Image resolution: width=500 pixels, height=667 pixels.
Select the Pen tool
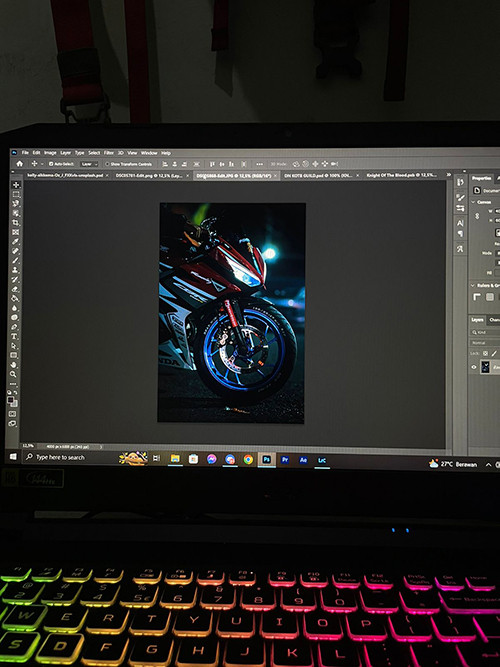coord(15,327)
